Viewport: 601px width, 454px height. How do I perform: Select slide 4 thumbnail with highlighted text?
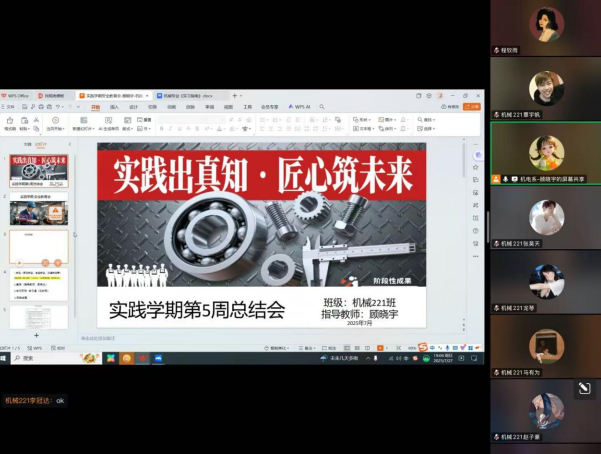[x=38, y=284]
